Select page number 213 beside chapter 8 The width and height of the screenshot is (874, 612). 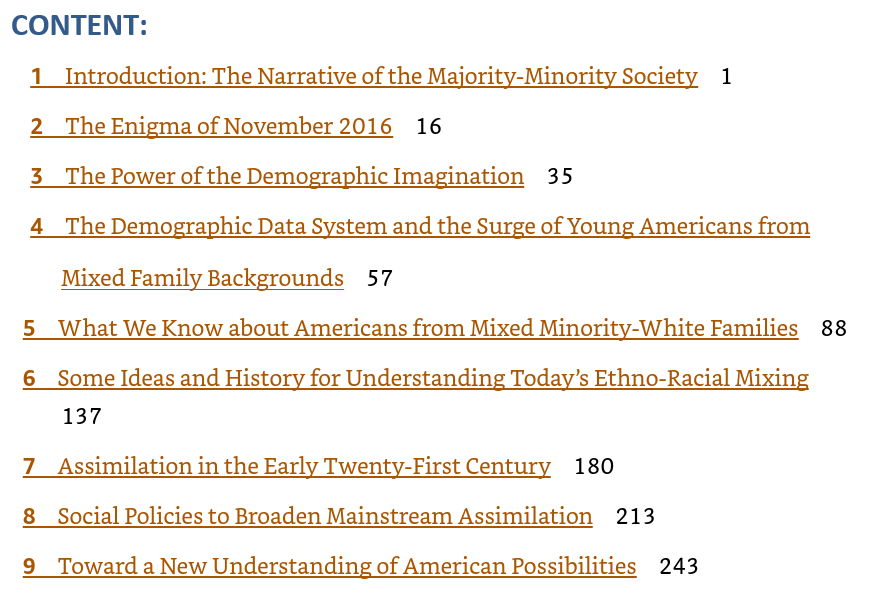pyautogui.click(x=635, y=517)
